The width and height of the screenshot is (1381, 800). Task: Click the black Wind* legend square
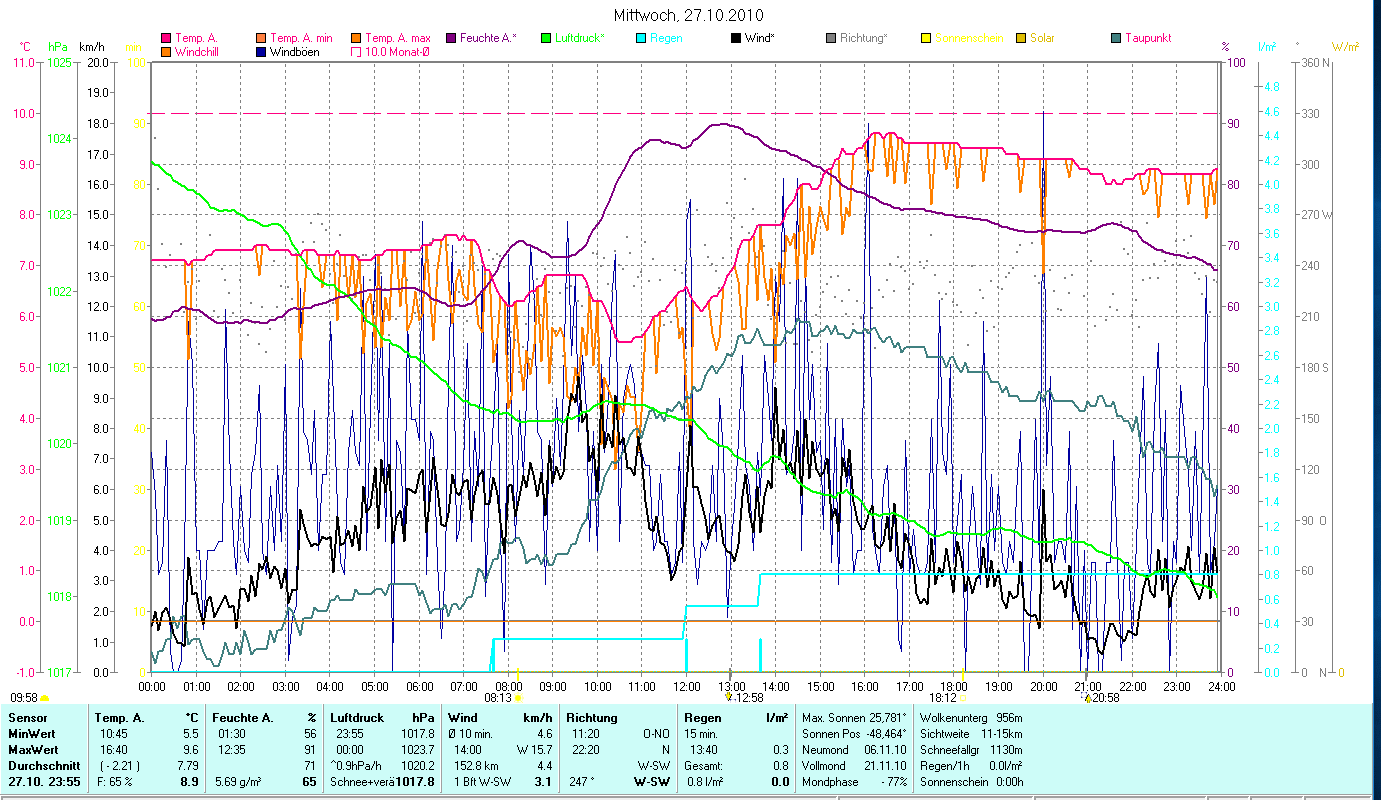tap(736, 38)
